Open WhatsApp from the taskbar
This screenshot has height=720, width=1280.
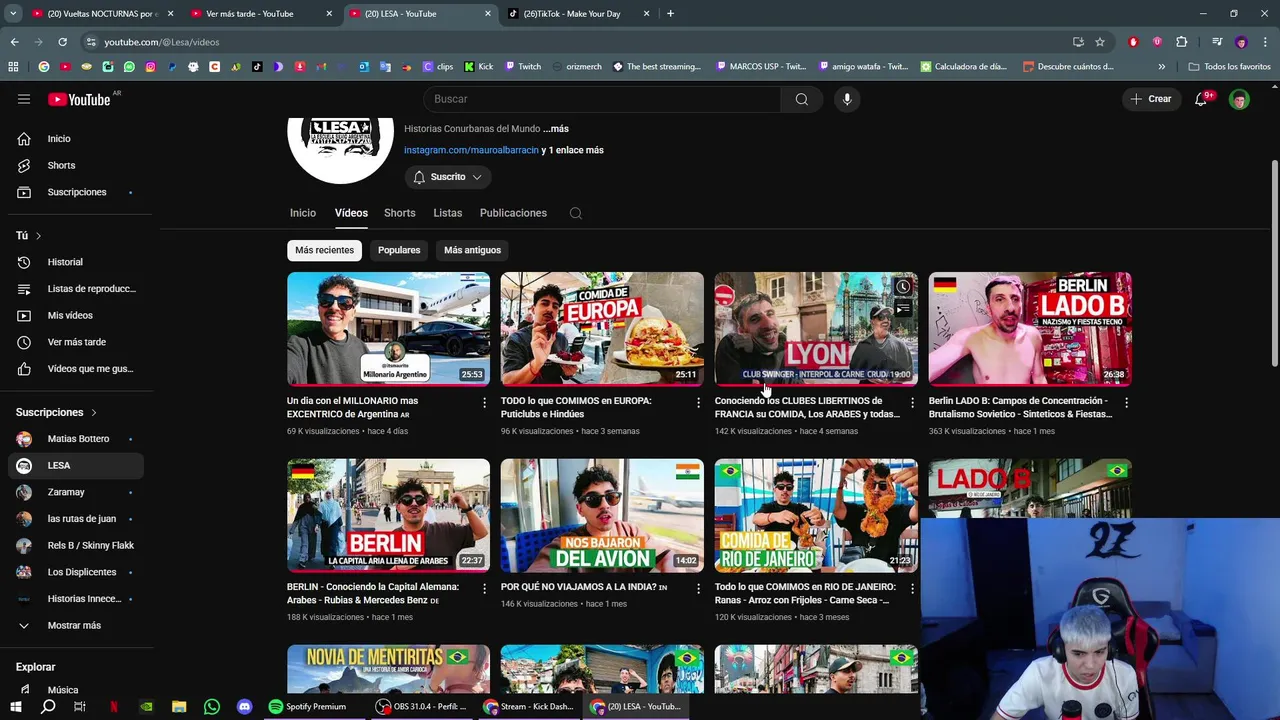click(x=211, y=706)
